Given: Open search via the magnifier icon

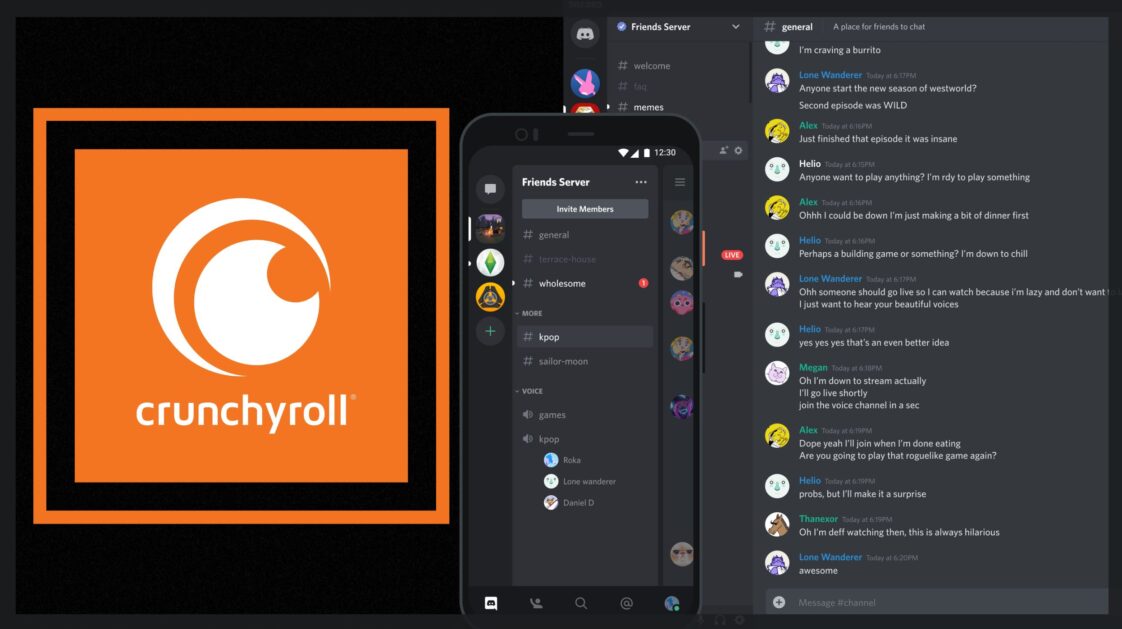Looking at the screenshot, I should click(580, 602).
